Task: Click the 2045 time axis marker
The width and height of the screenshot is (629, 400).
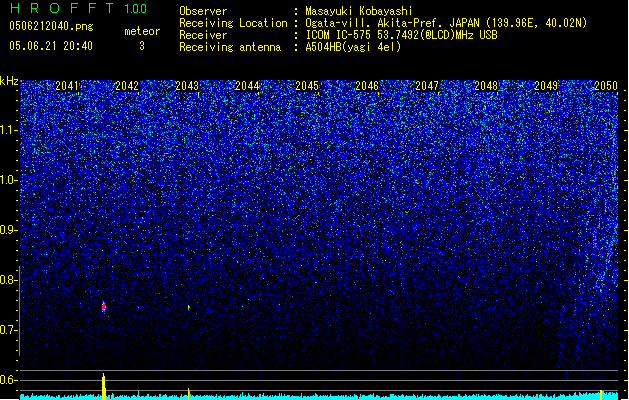Action: 307,86
